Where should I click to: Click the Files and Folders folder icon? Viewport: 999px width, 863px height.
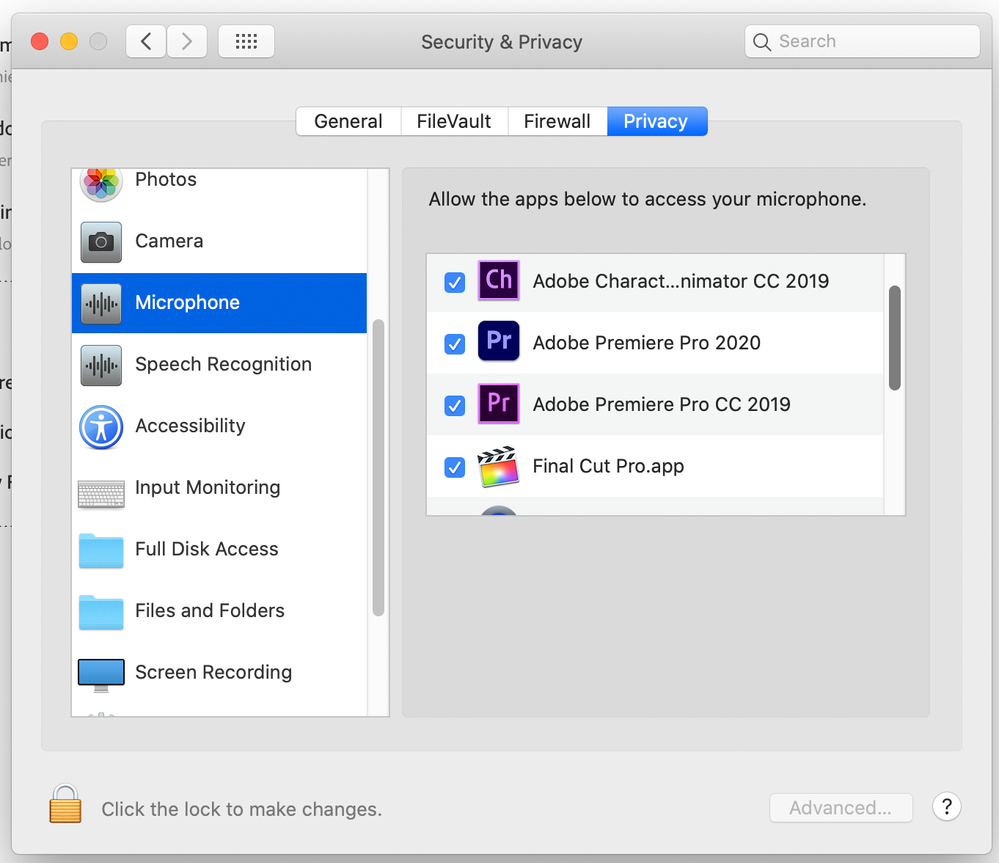(x=101, y=613)
